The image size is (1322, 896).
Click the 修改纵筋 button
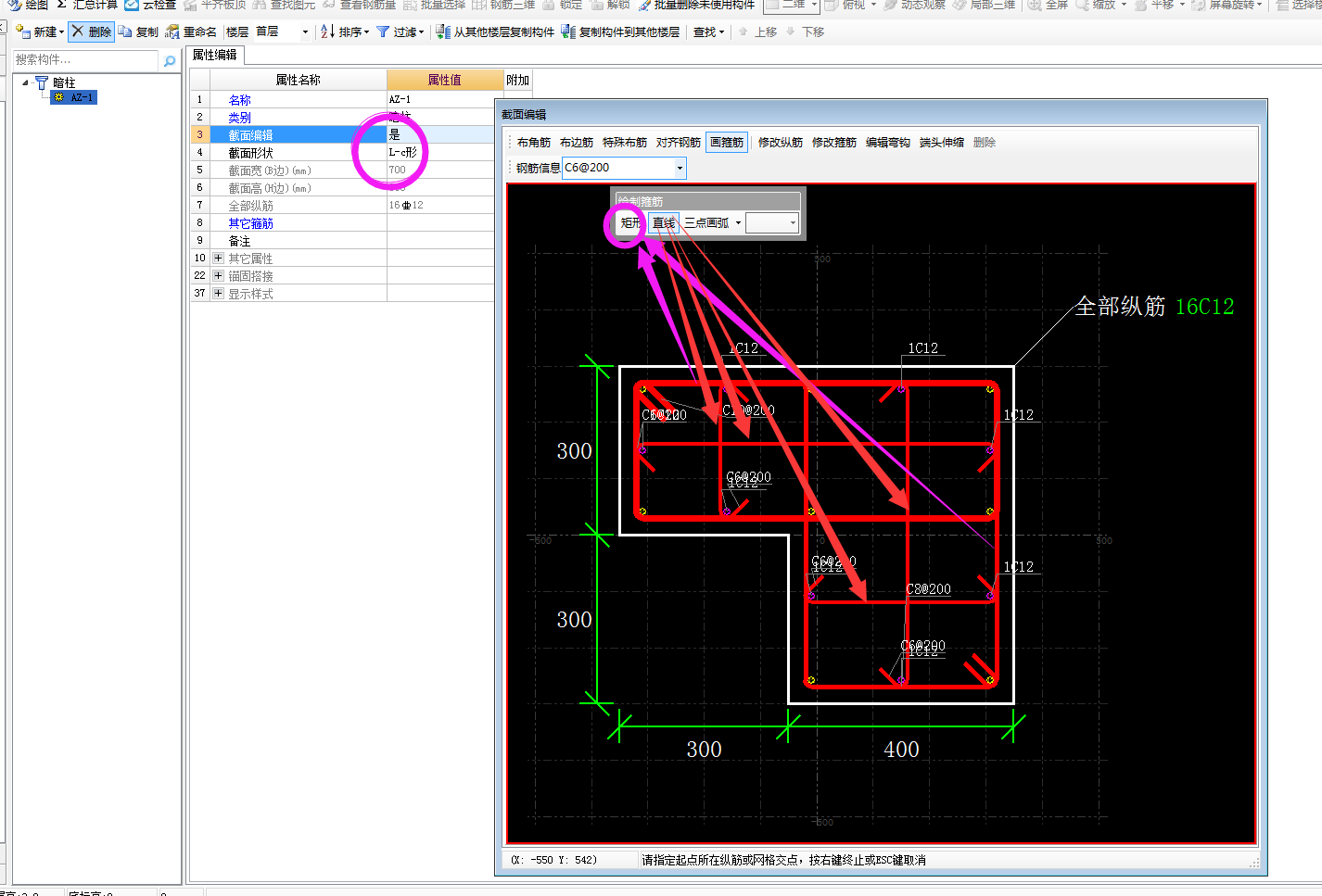[781, 142]
